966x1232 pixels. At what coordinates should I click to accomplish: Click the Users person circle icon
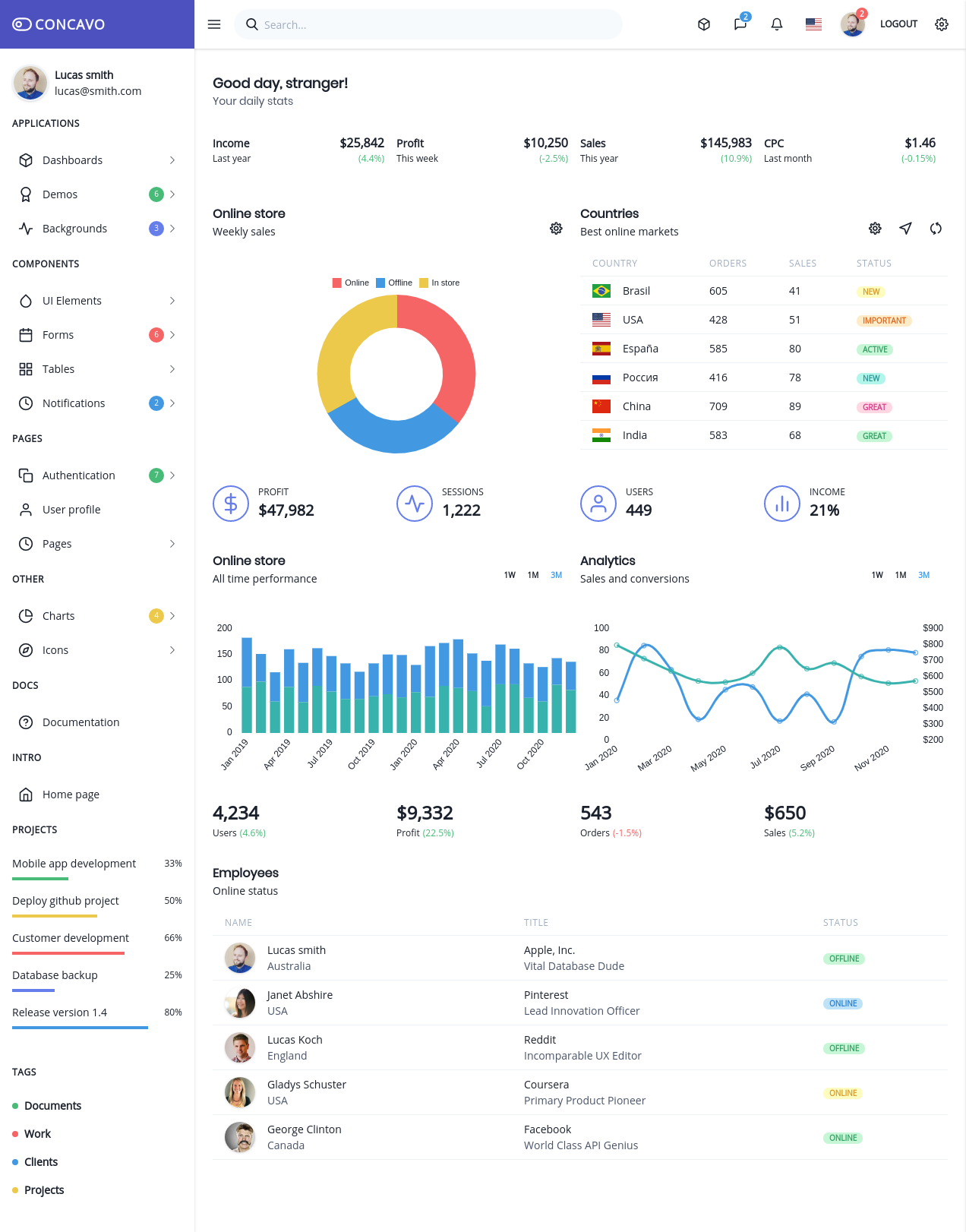click(598, 504)
